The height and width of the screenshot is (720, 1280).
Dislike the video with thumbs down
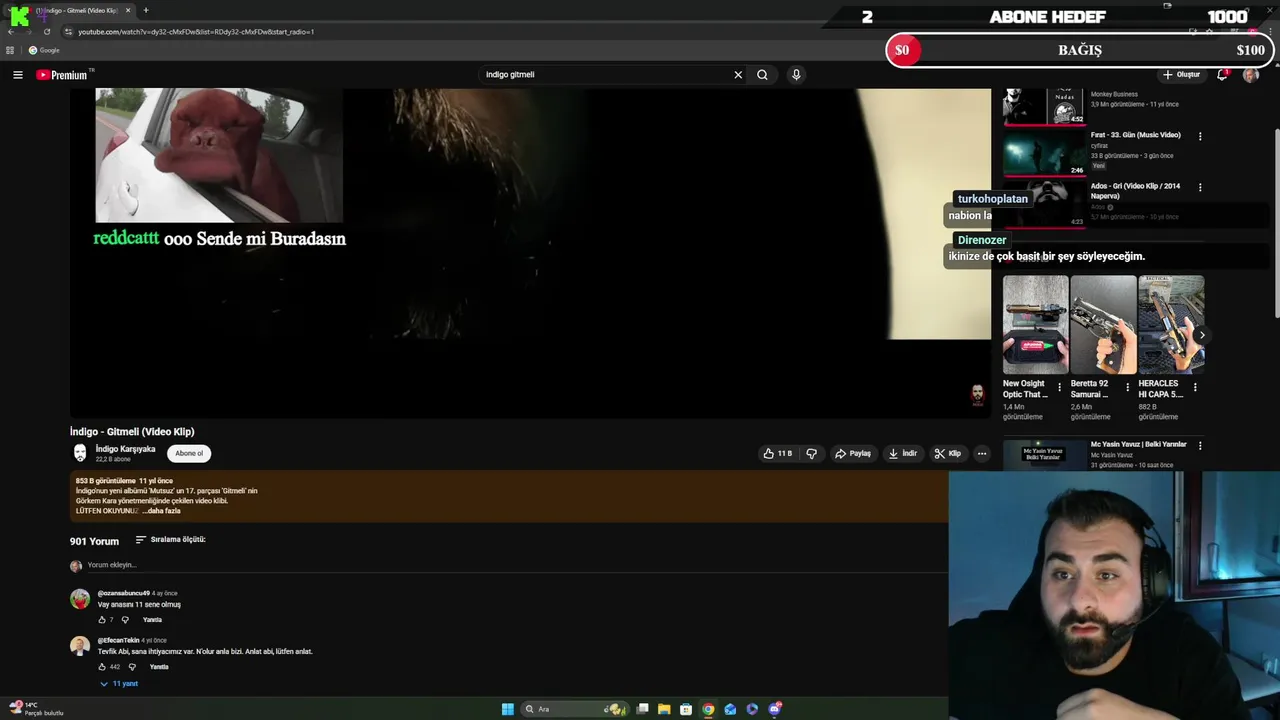811,453
